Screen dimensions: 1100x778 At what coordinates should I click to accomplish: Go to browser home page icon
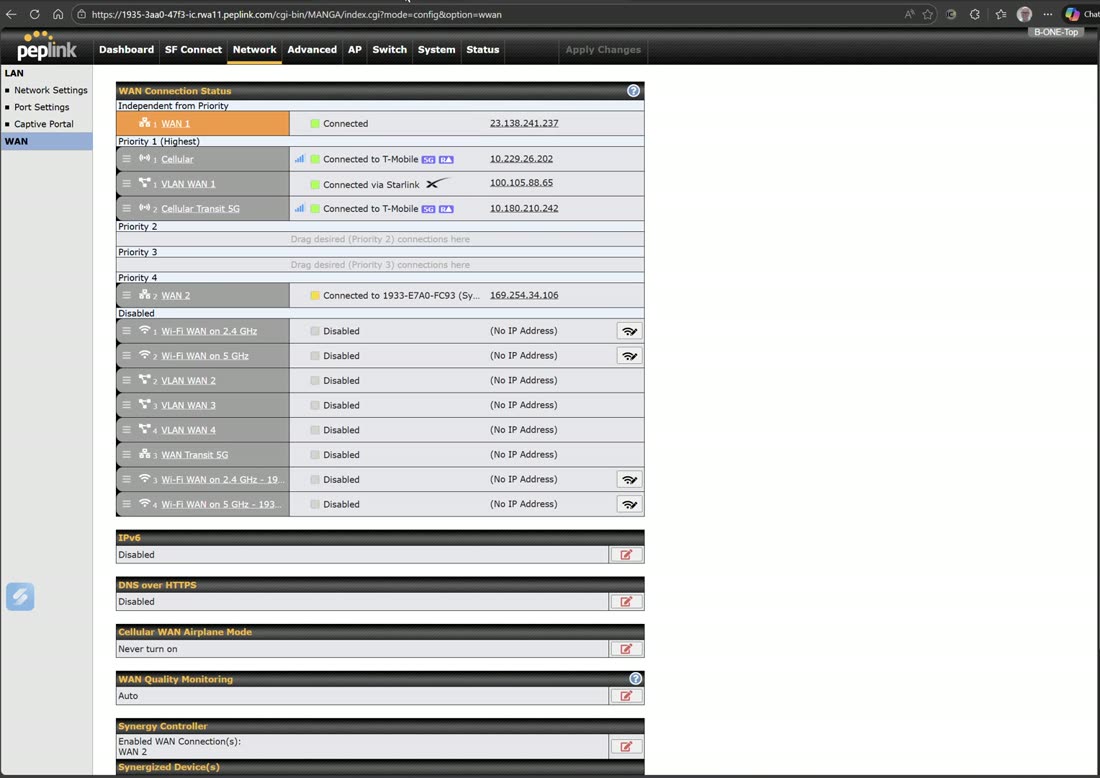tap(58, 14)
